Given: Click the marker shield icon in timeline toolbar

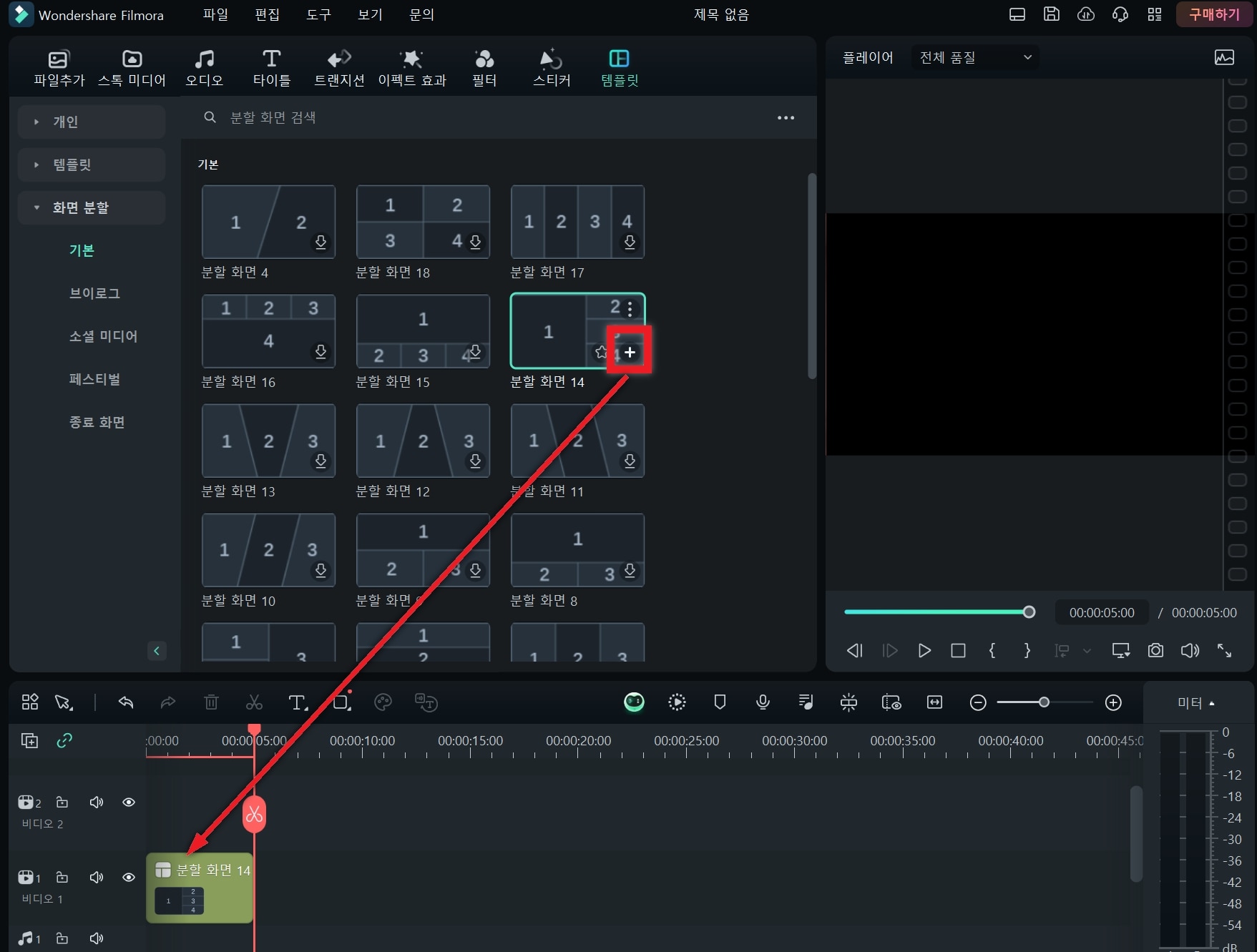Looking at the screenshot, I should (x=720, y=702).
